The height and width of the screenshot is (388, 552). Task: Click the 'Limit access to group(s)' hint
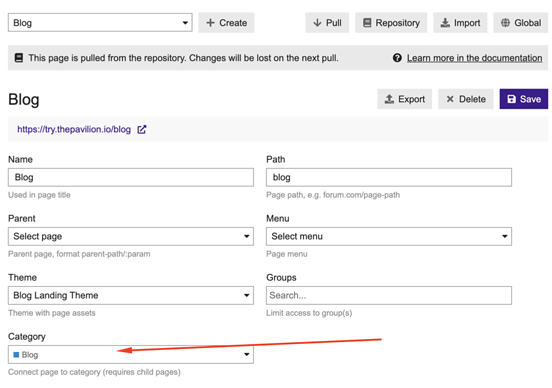click(309, 313)
